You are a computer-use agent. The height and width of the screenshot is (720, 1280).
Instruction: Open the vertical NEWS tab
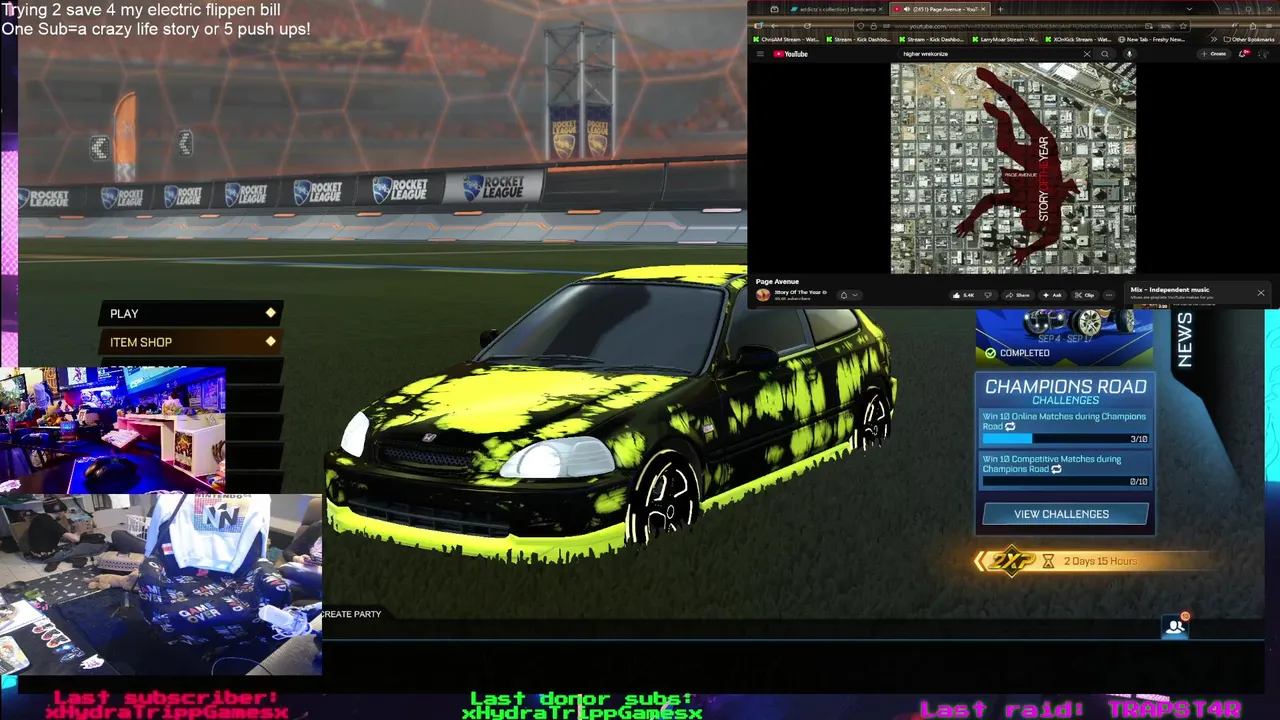(1185, 340)
